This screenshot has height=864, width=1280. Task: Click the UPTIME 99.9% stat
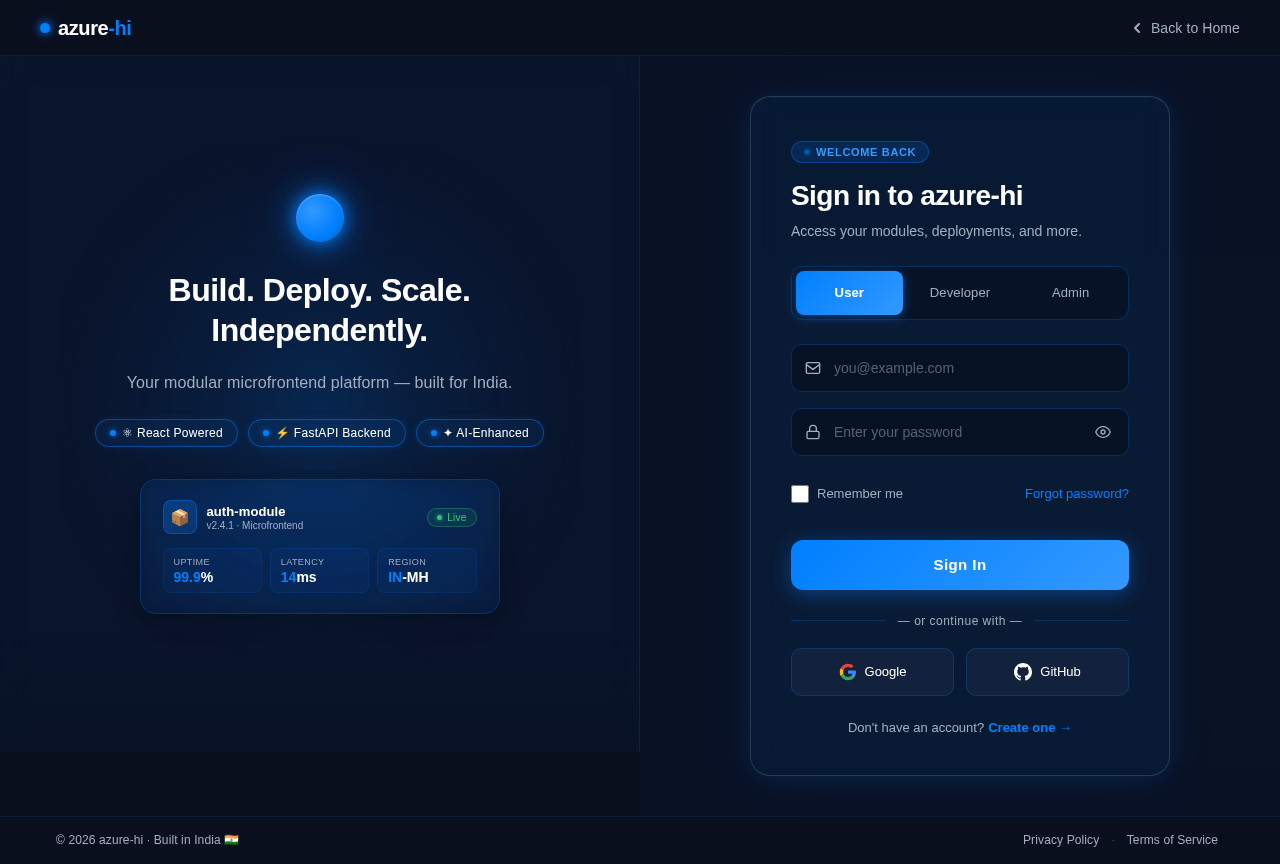point(212,571)
